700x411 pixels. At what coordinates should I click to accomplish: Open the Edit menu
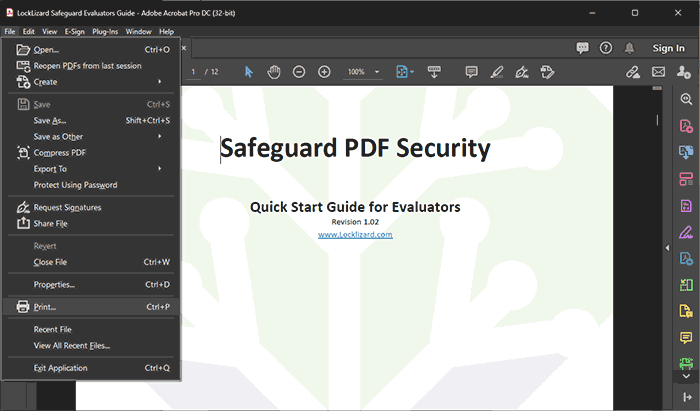[x=29, y=32]
